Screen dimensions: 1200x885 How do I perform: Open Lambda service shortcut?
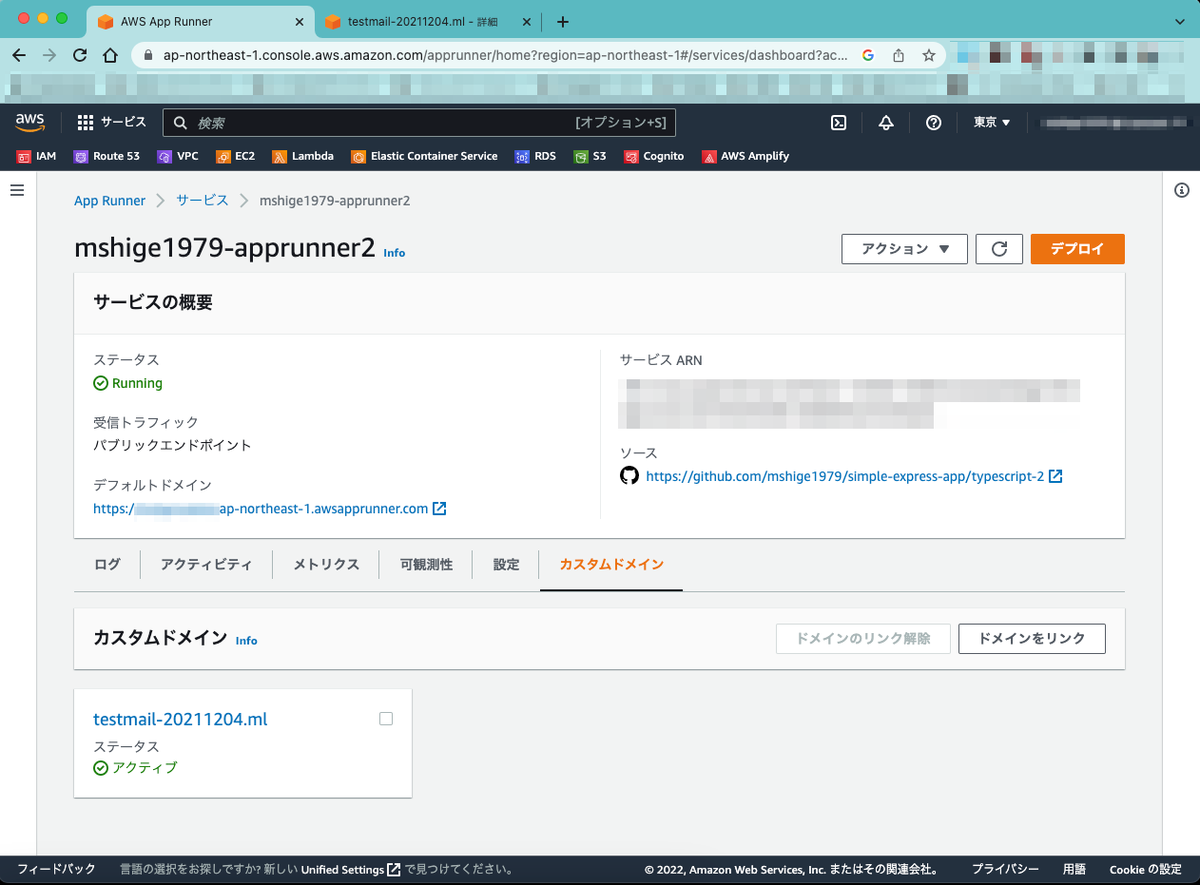click(303, 156)
